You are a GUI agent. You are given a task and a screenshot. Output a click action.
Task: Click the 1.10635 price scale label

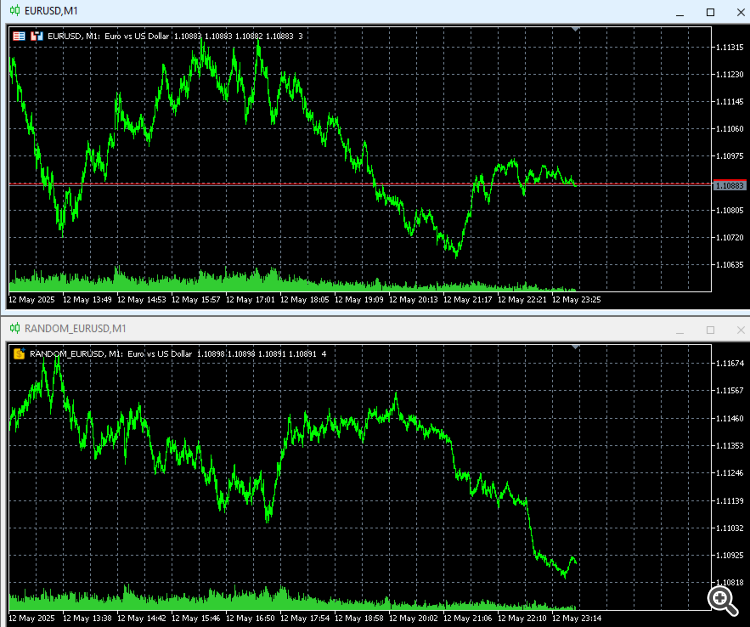[x=729, y=264]
